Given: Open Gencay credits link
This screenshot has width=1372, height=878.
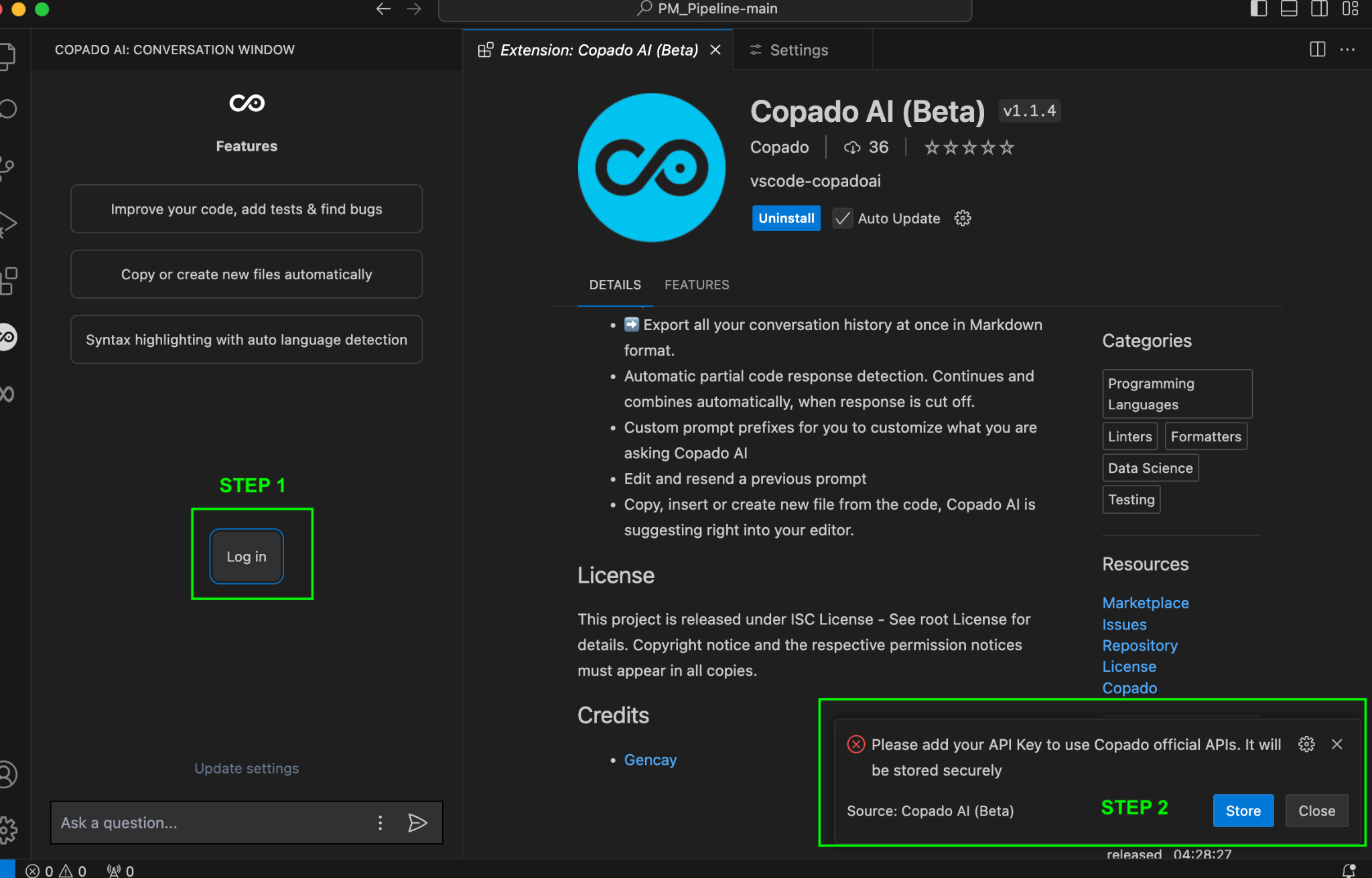Looking at the screenshot, I should click(650, 759).
